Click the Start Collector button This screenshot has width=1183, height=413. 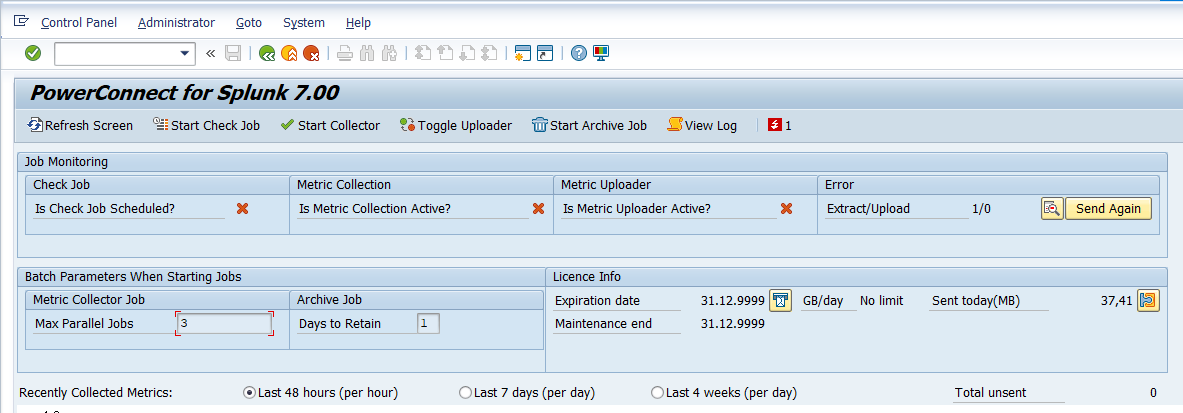click(x=329, y=125)
